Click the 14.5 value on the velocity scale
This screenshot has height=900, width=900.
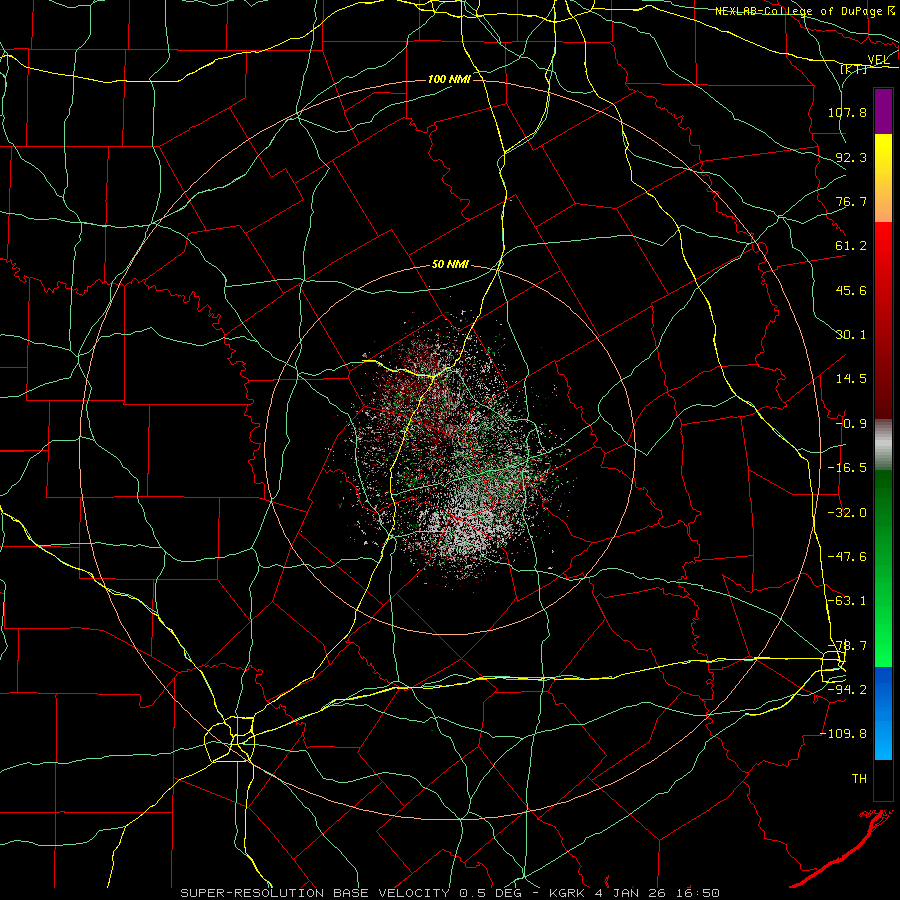(x=851, y=379)
